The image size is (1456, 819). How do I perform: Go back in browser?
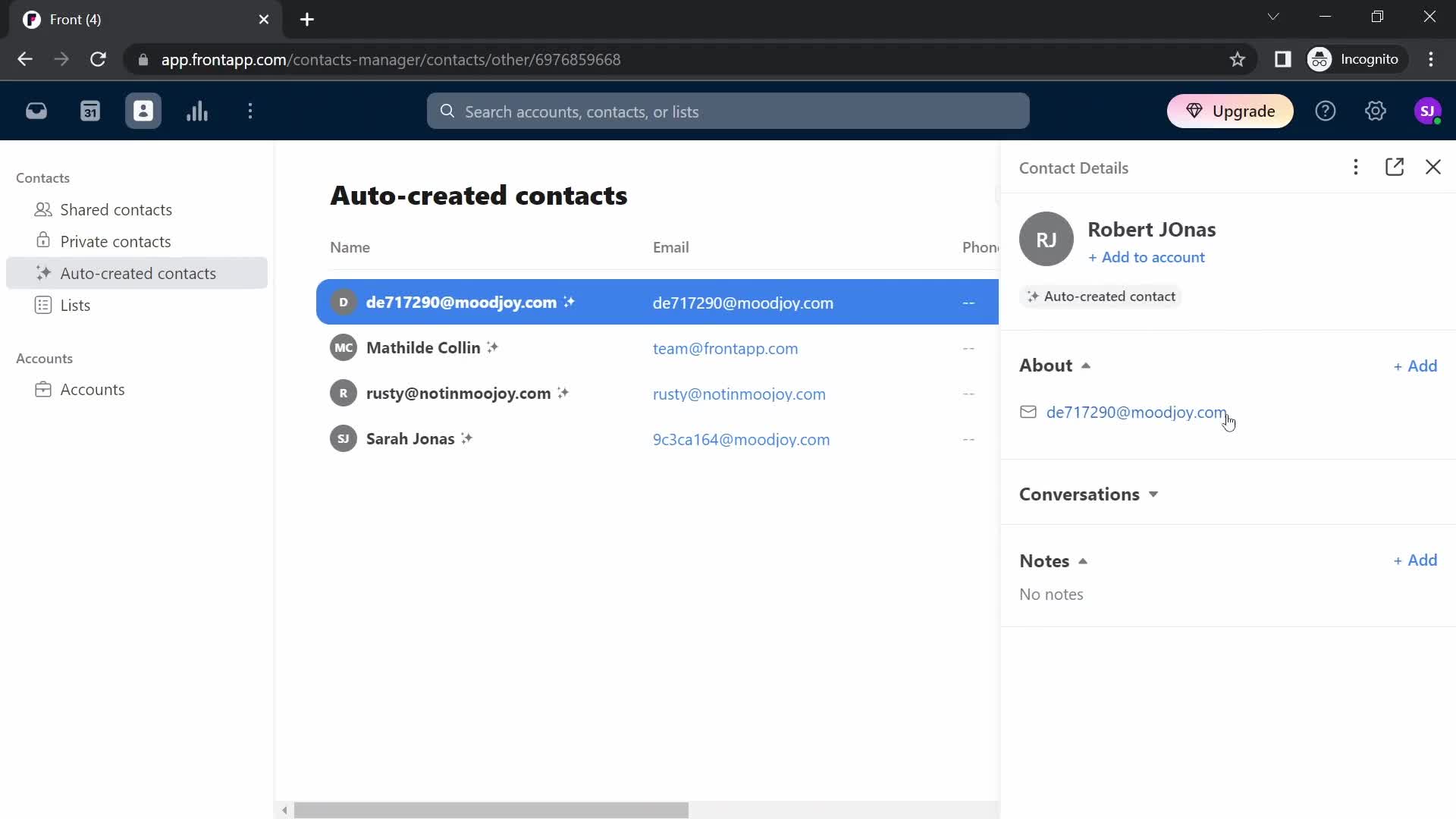(25, 59)
